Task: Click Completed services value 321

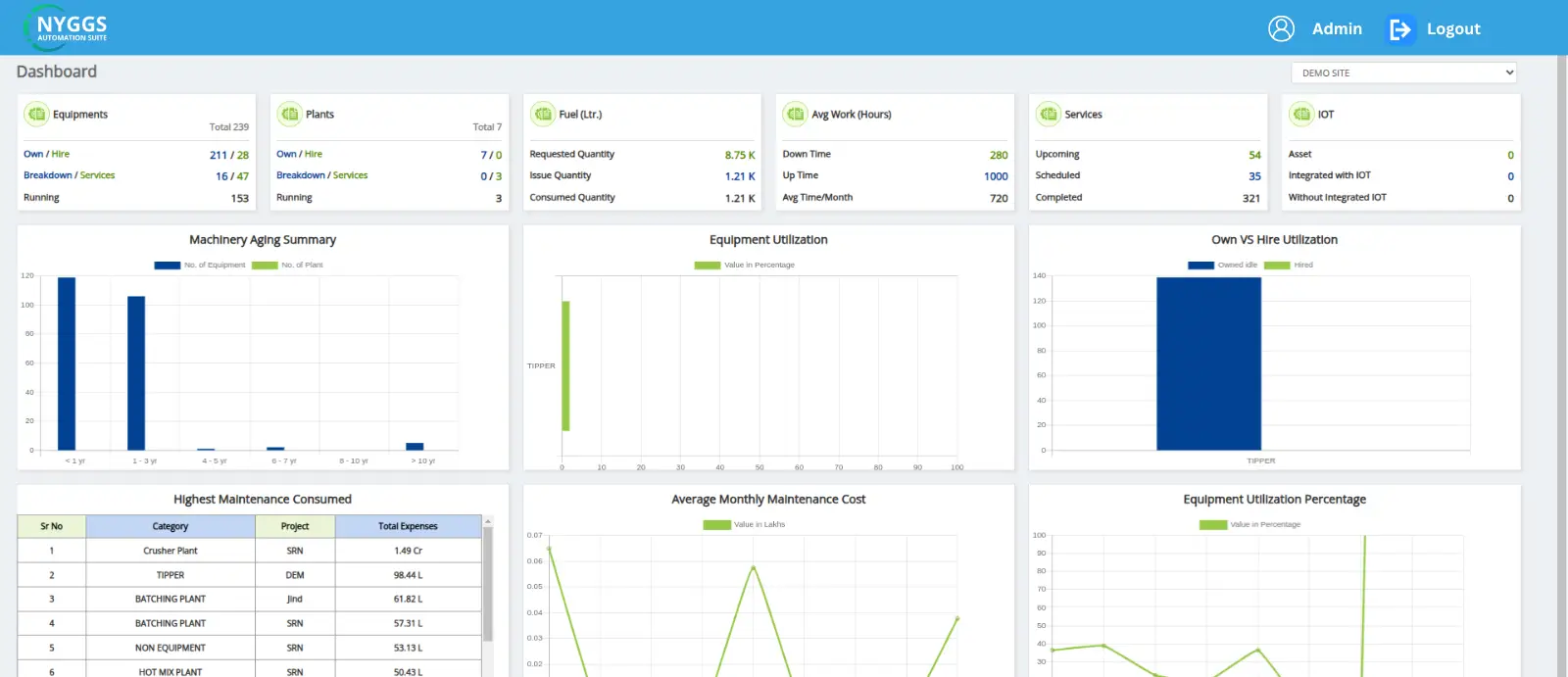Action: [x=1251, y=198]
